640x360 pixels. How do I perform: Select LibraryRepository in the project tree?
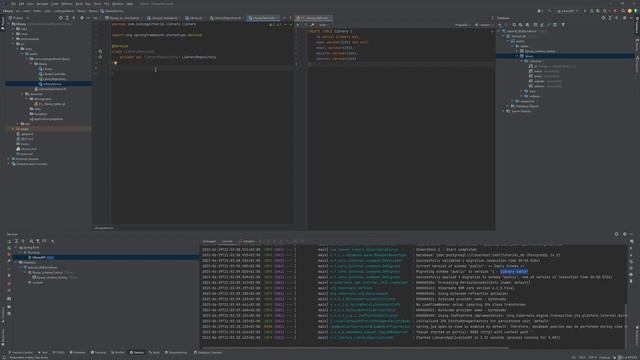point(52,79)
